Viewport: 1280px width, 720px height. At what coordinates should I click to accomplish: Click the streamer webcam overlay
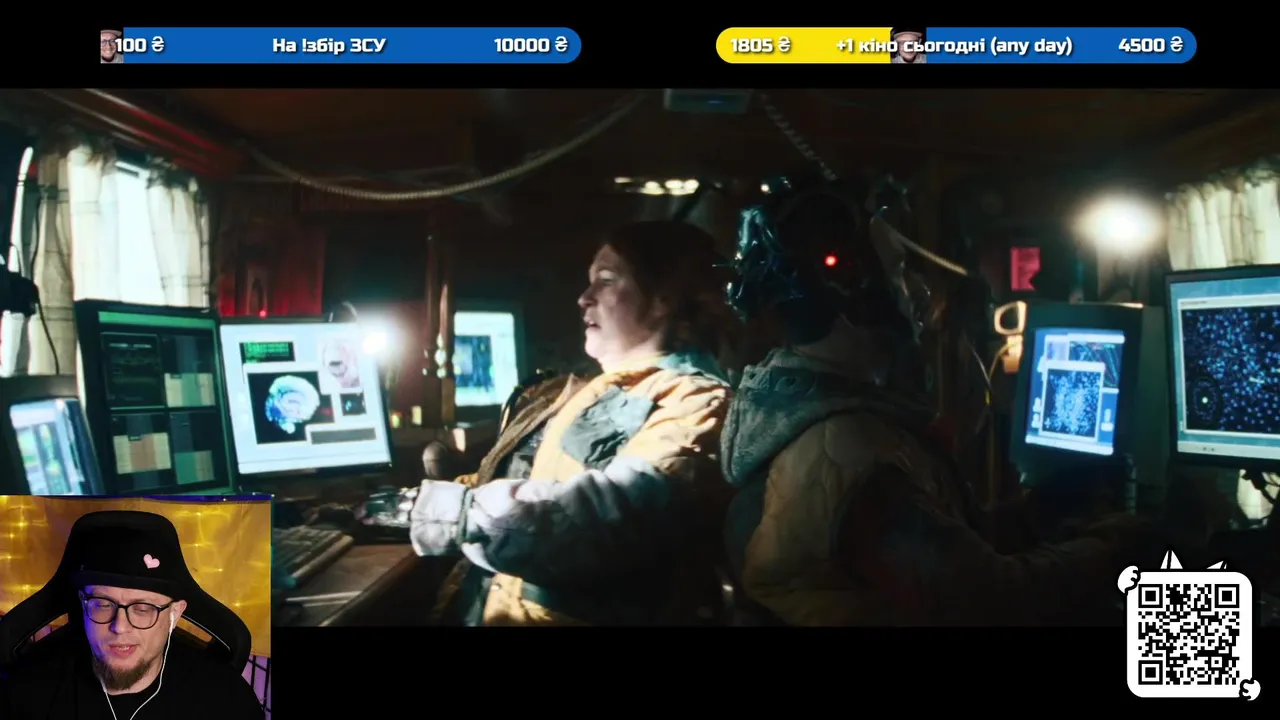pyautogui.click(x=135, y=607)
